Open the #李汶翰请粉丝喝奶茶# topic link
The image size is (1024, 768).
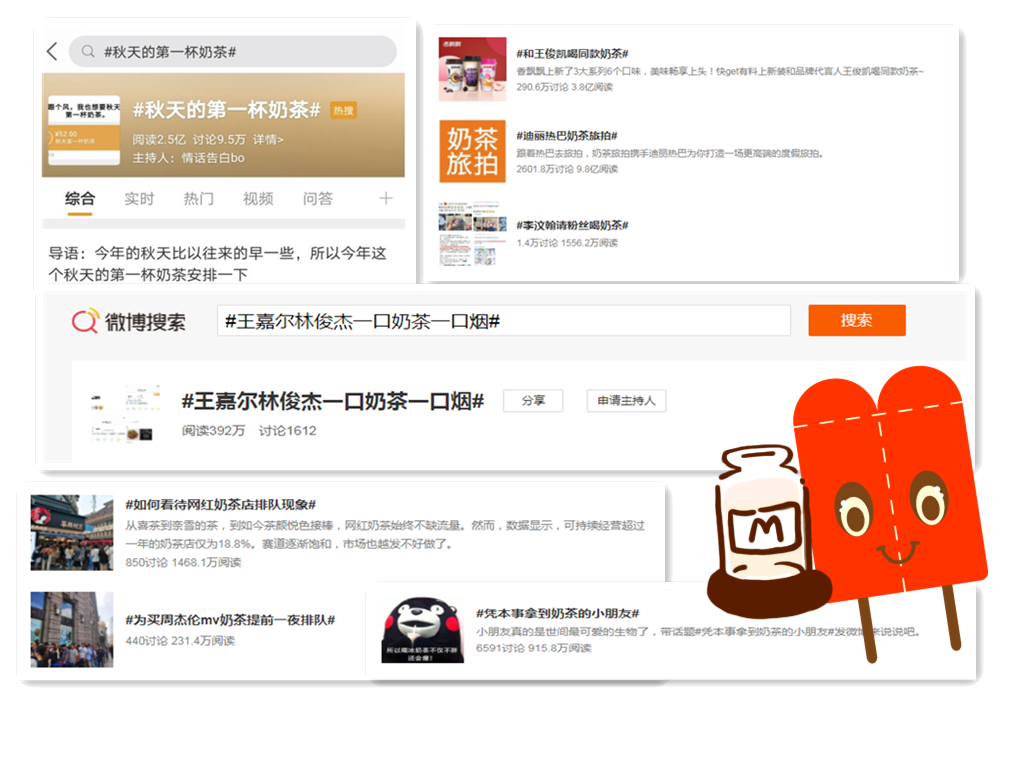click(x=572, y=225)
